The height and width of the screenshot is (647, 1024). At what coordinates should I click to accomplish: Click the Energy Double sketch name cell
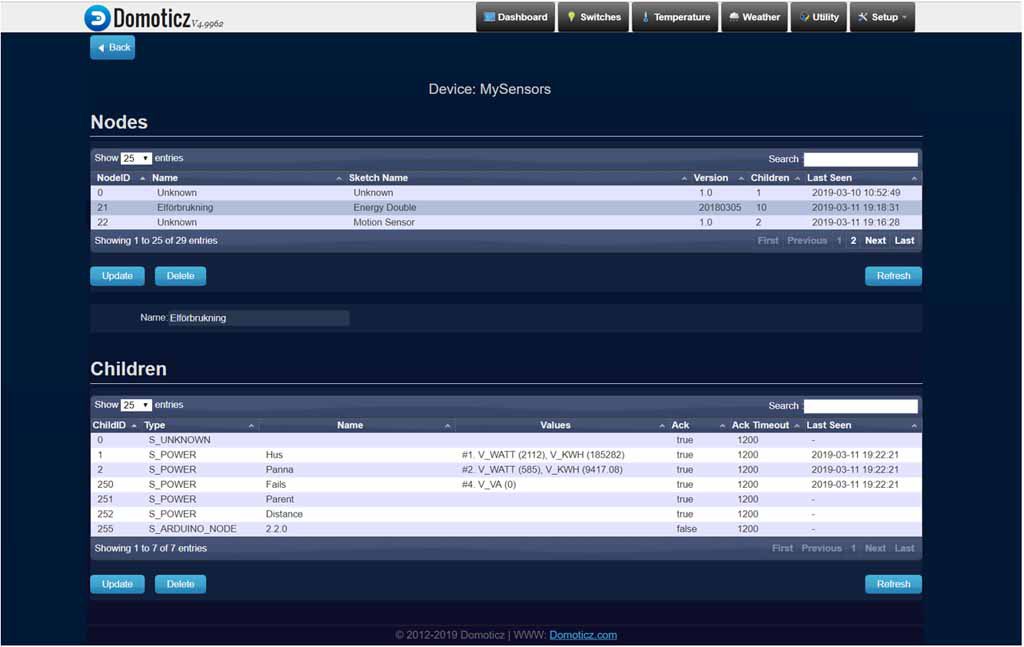click(385, 208)
